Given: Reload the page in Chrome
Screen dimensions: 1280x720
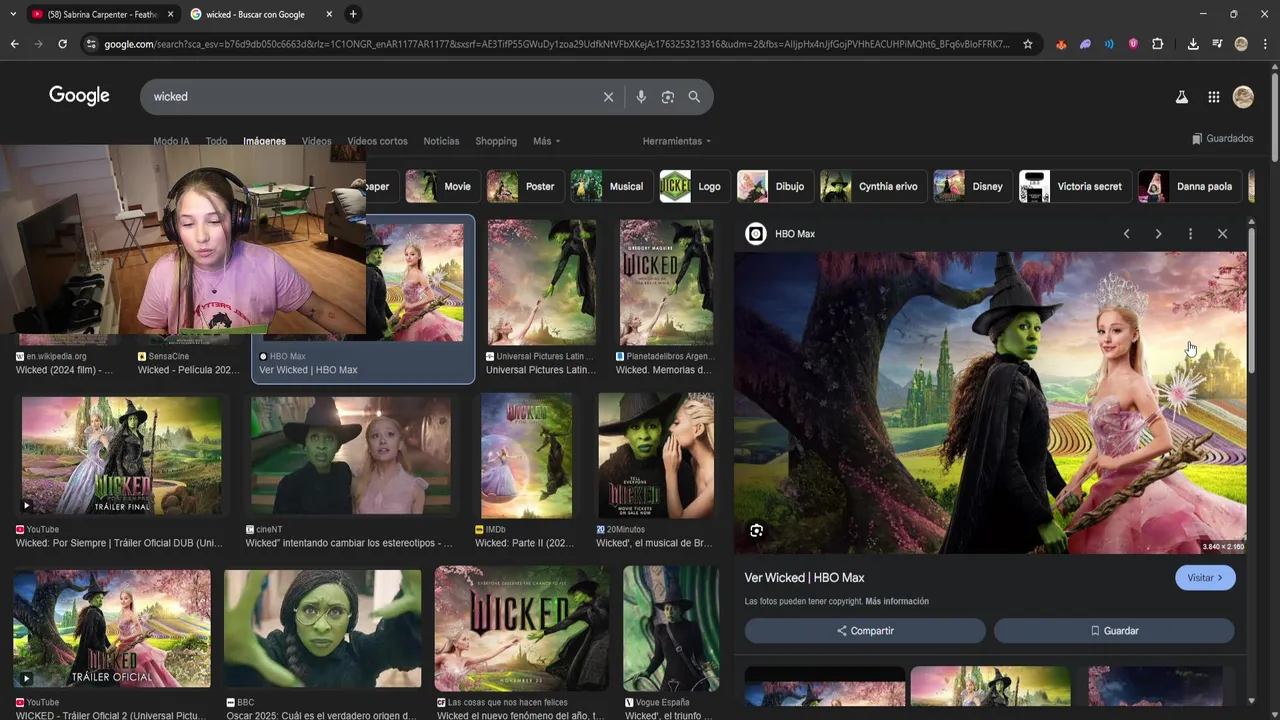Looking at the screenshot, I should [62, 44].
